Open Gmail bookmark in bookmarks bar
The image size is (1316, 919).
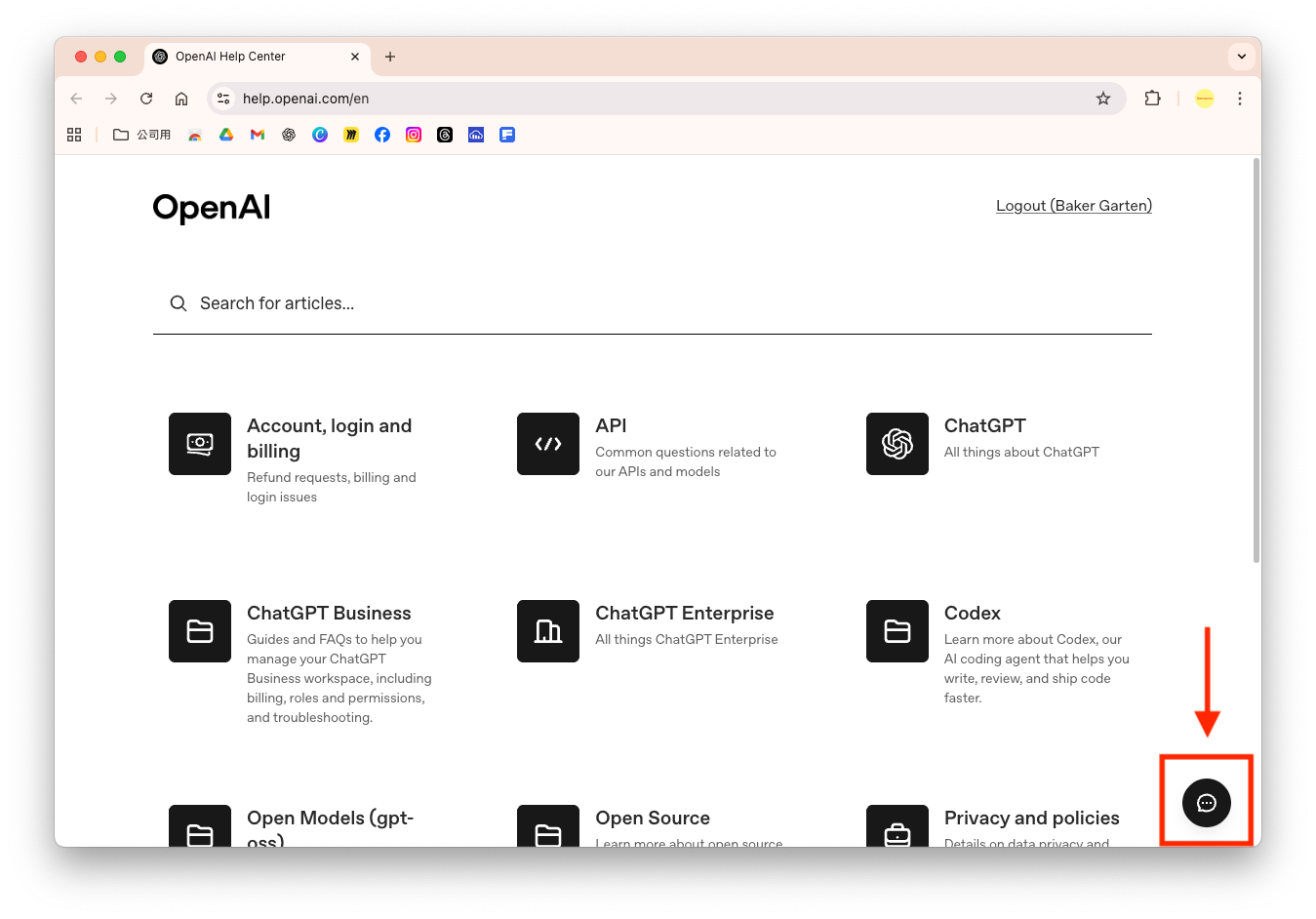tap(258, 135)
